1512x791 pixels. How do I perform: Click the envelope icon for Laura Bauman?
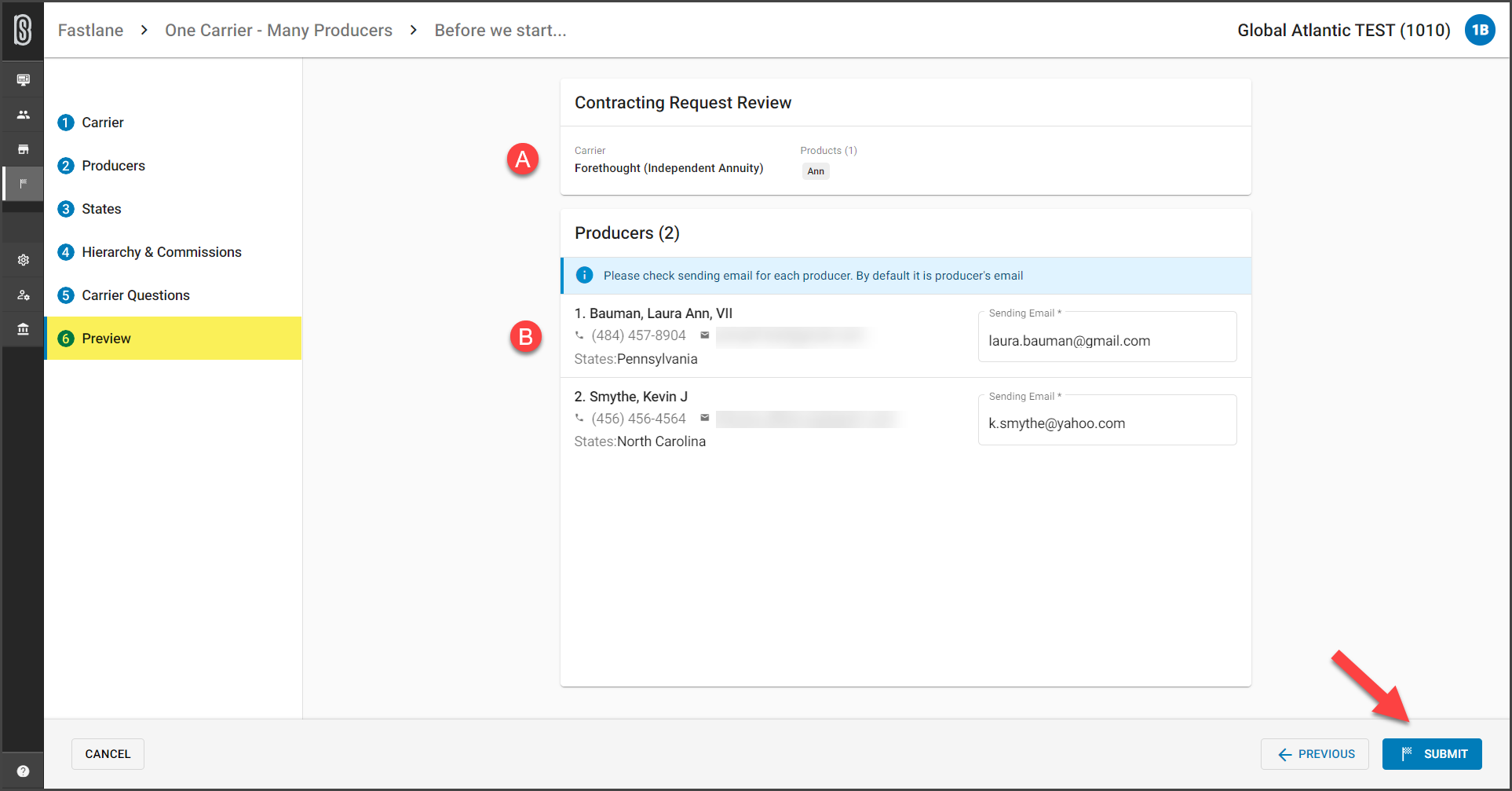coord(705,335)
